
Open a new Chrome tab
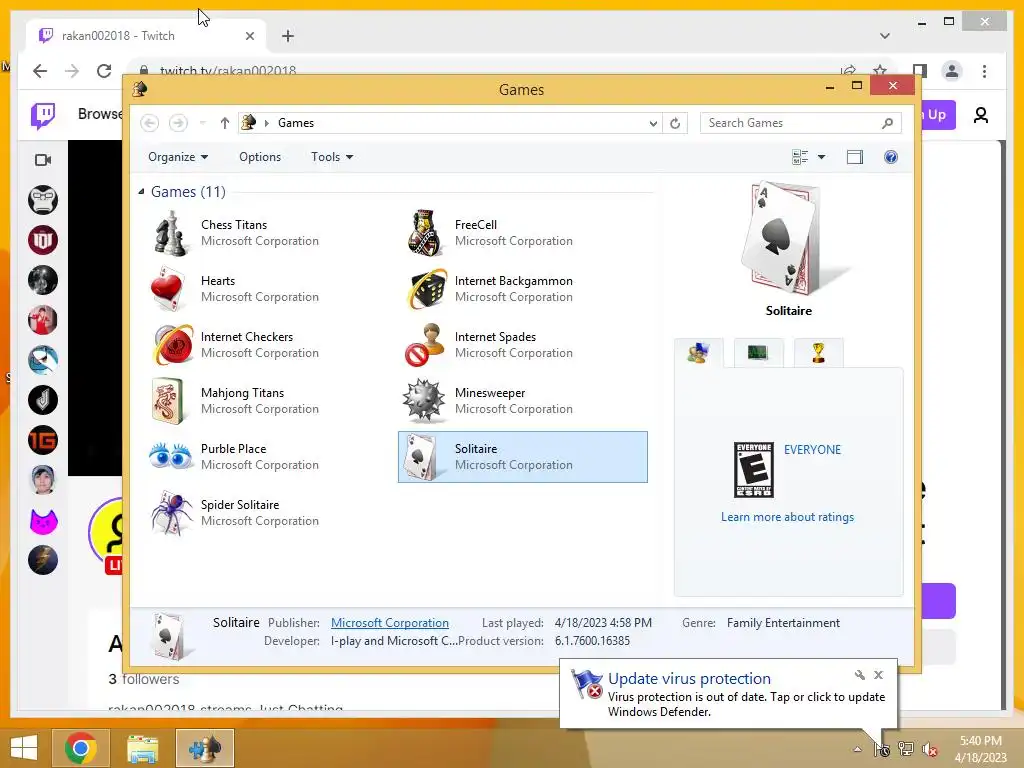pyautogui.click(x=288, y=36)
